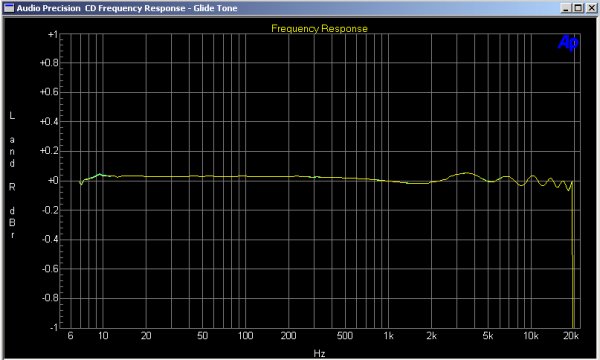Click the '-0.8' y-axis label
The height and width of the screenshot is (360, 600).
[50, 298]
